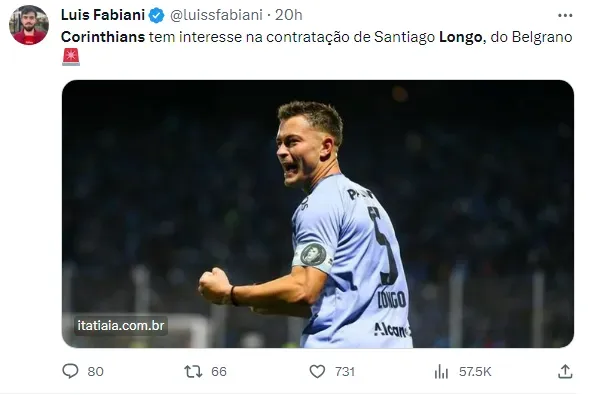The width and height of the screenshot is (595, 395).
Task: Click the share upload icon
Action: [x=565, y=371]
